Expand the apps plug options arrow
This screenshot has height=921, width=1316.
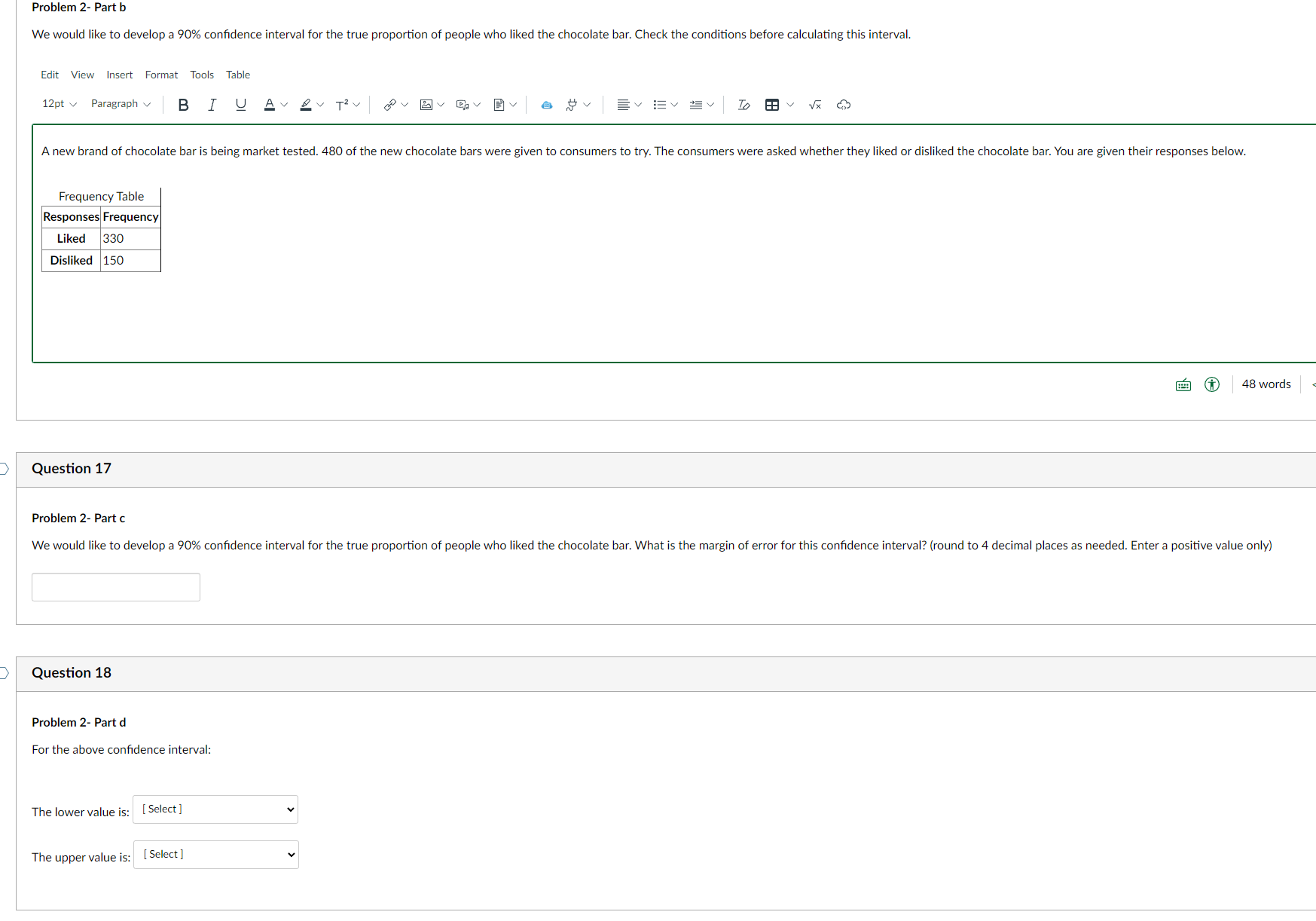[587, 105]
